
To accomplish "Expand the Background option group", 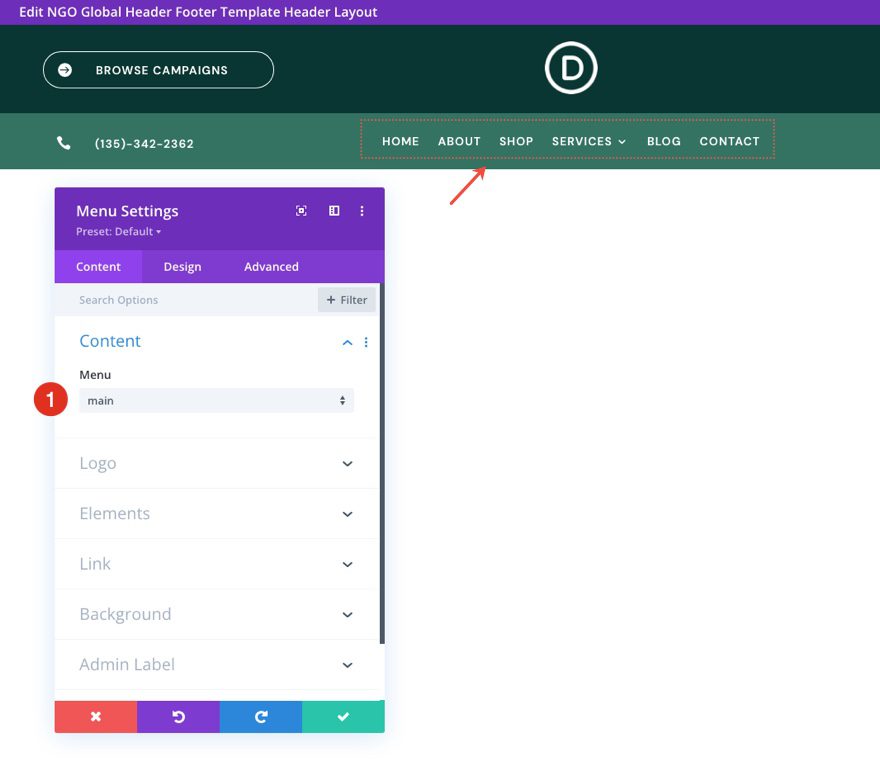I will [347, 614].
